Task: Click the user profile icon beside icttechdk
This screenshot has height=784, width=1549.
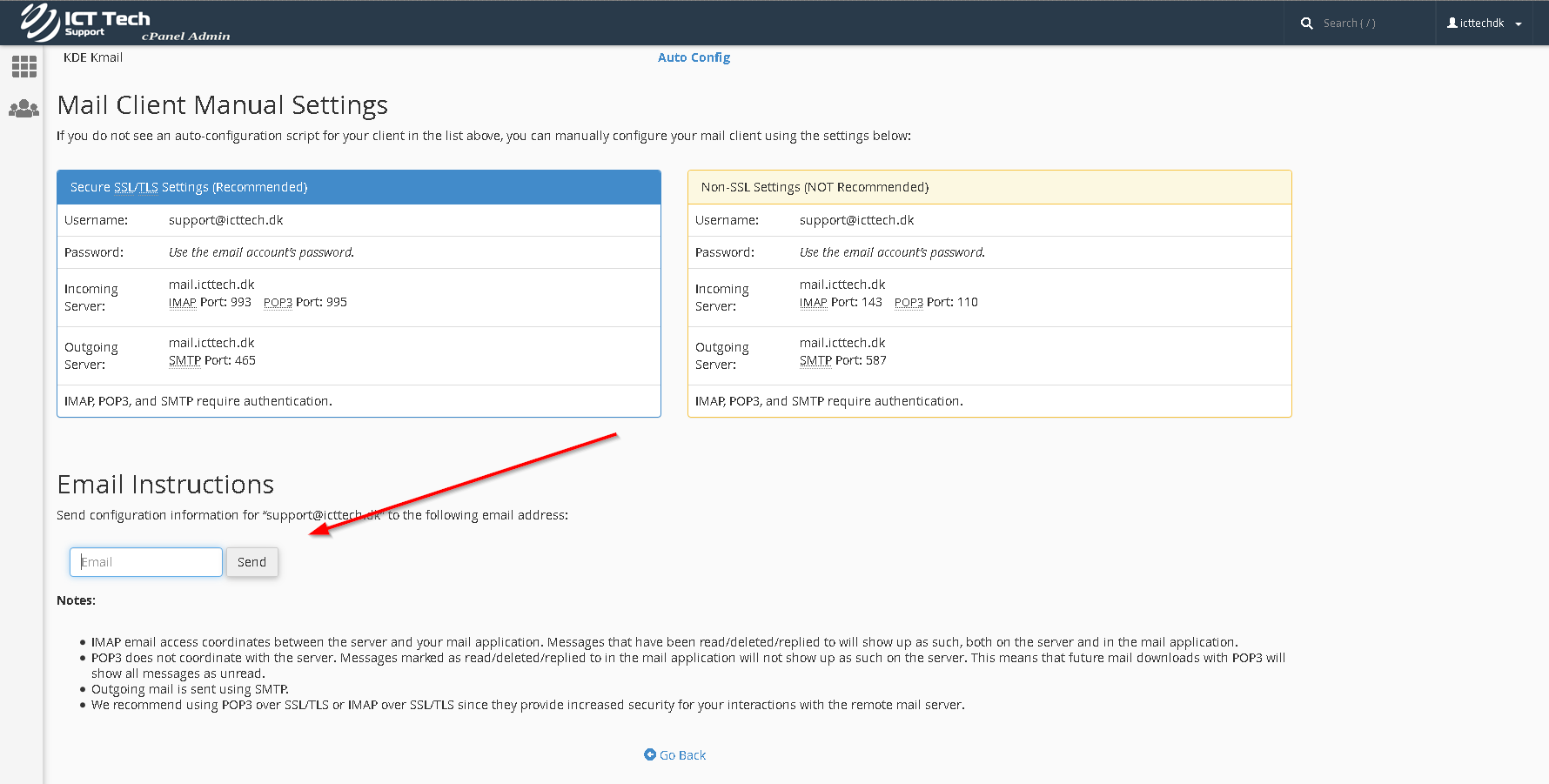Action: coord(1452,23)
